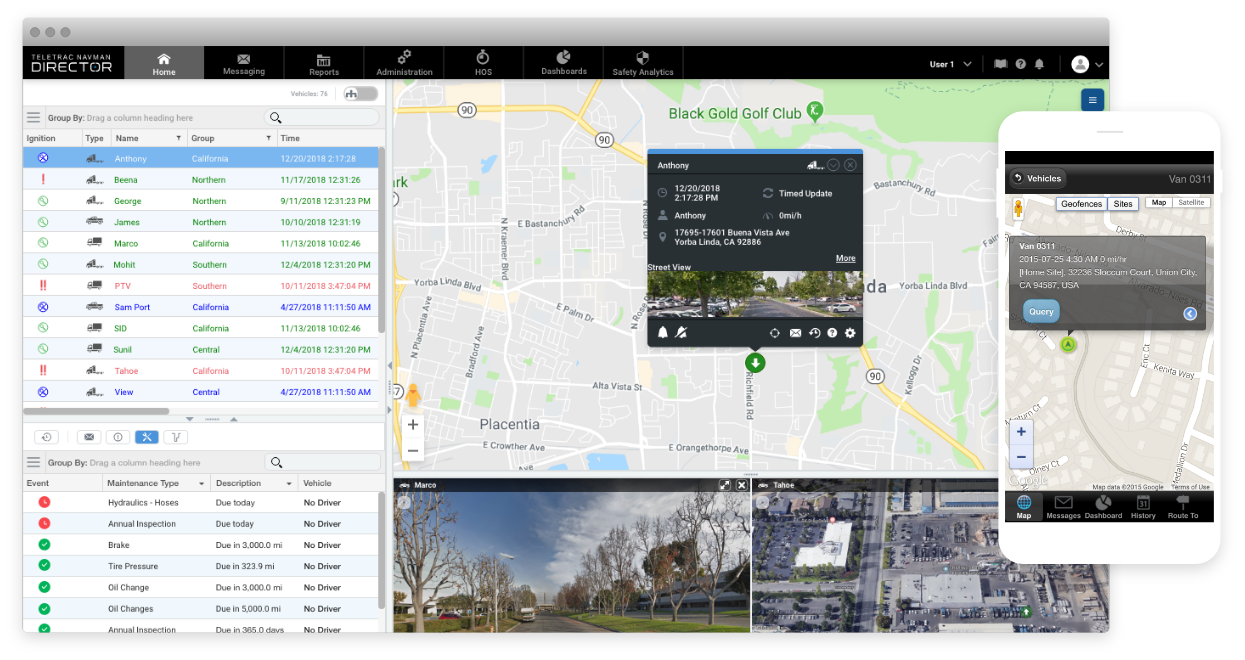Open the gear settings icon in Anthony popup

pyautogui.click(x=850, y=333)
